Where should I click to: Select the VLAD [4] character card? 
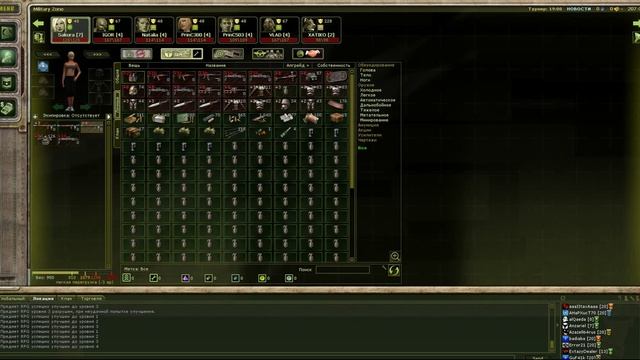click(279, 30)
